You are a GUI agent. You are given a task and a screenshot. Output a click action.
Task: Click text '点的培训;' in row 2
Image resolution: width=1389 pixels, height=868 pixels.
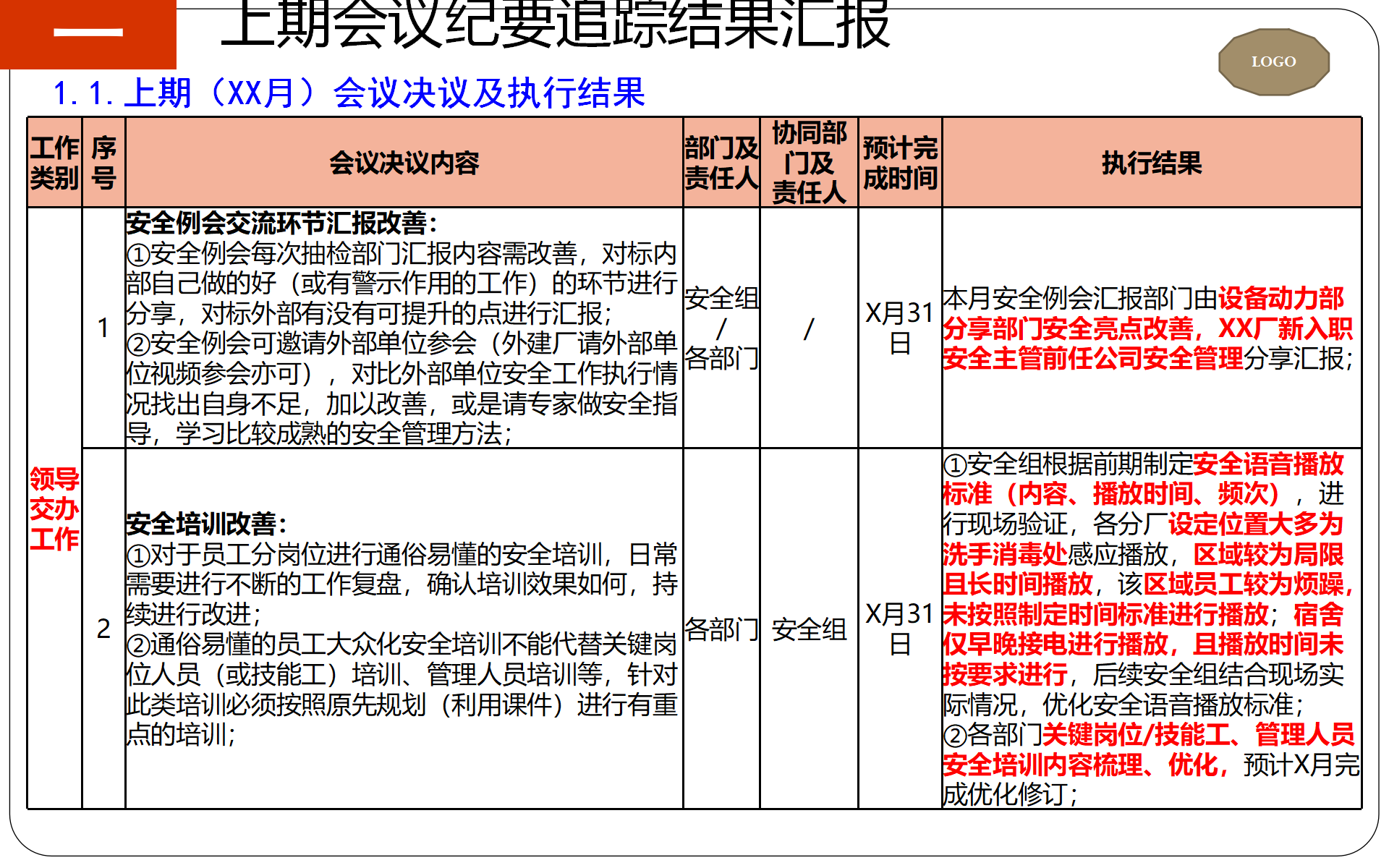(181, 734)
